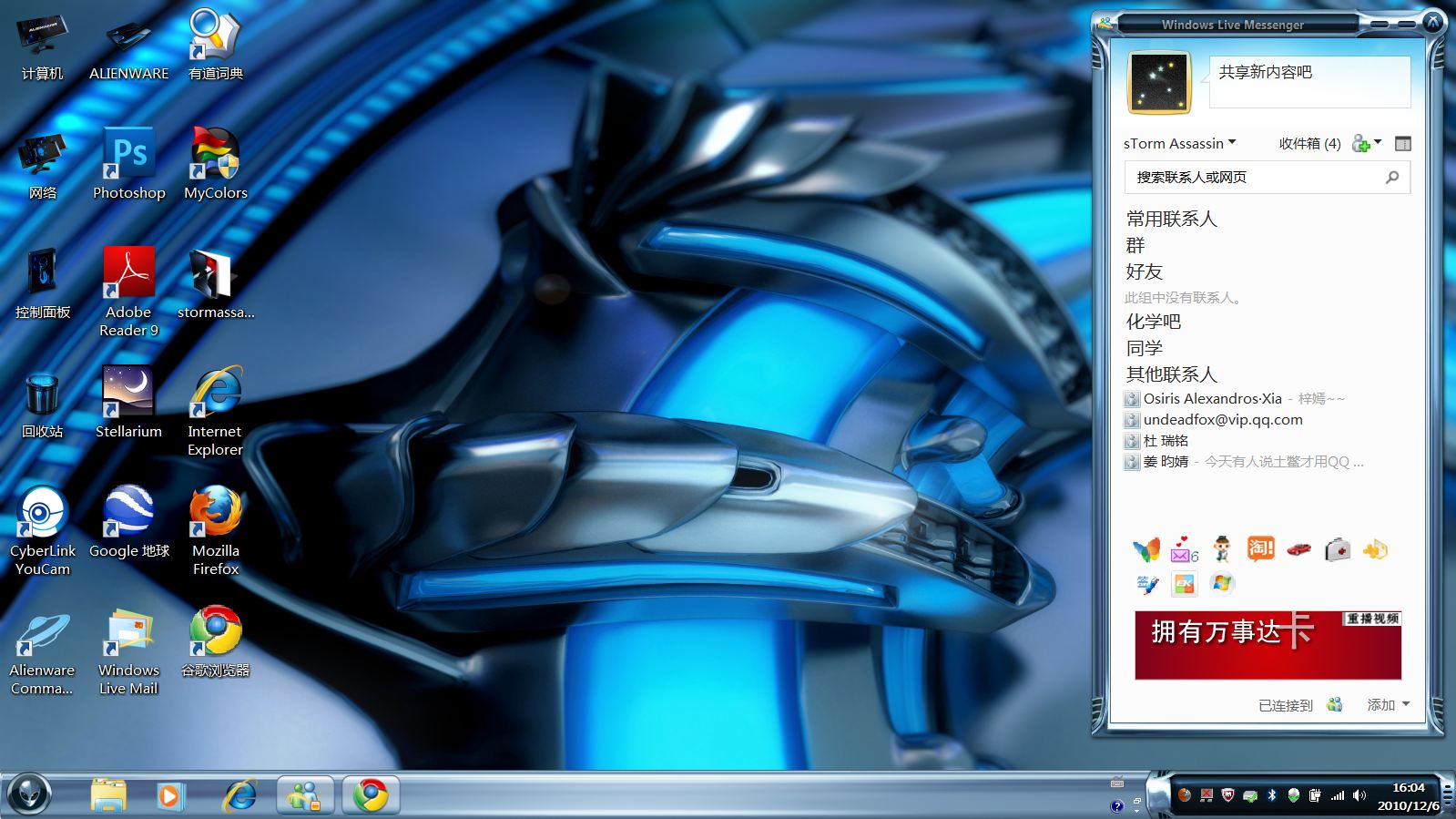
Task: Click the red sports car icon
Action: coord(1298,549)
